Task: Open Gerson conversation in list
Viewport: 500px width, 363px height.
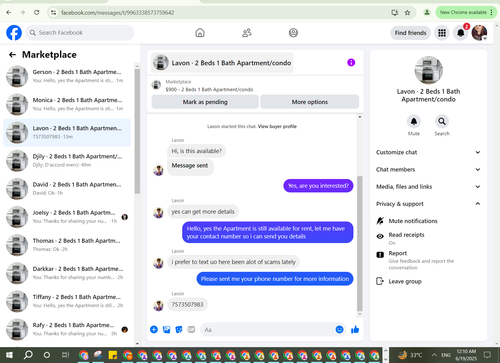Action: pos(67,76)
